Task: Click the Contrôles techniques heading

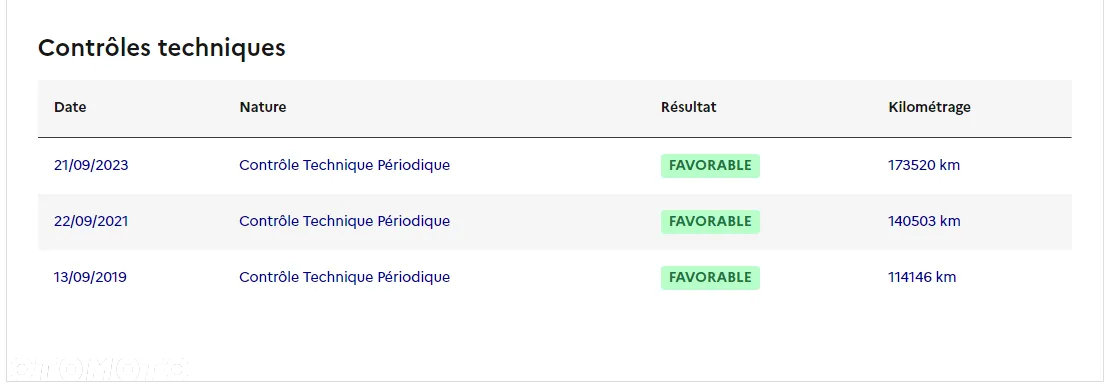Action: pos(161,48)
